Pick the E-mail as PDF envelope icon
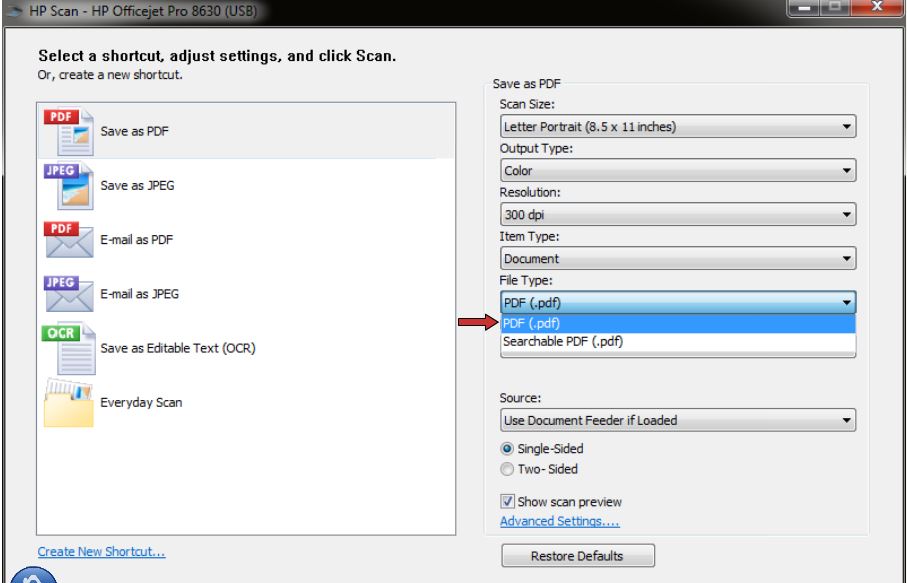Screen dimensions: 907x583 [x=69, y=239]
